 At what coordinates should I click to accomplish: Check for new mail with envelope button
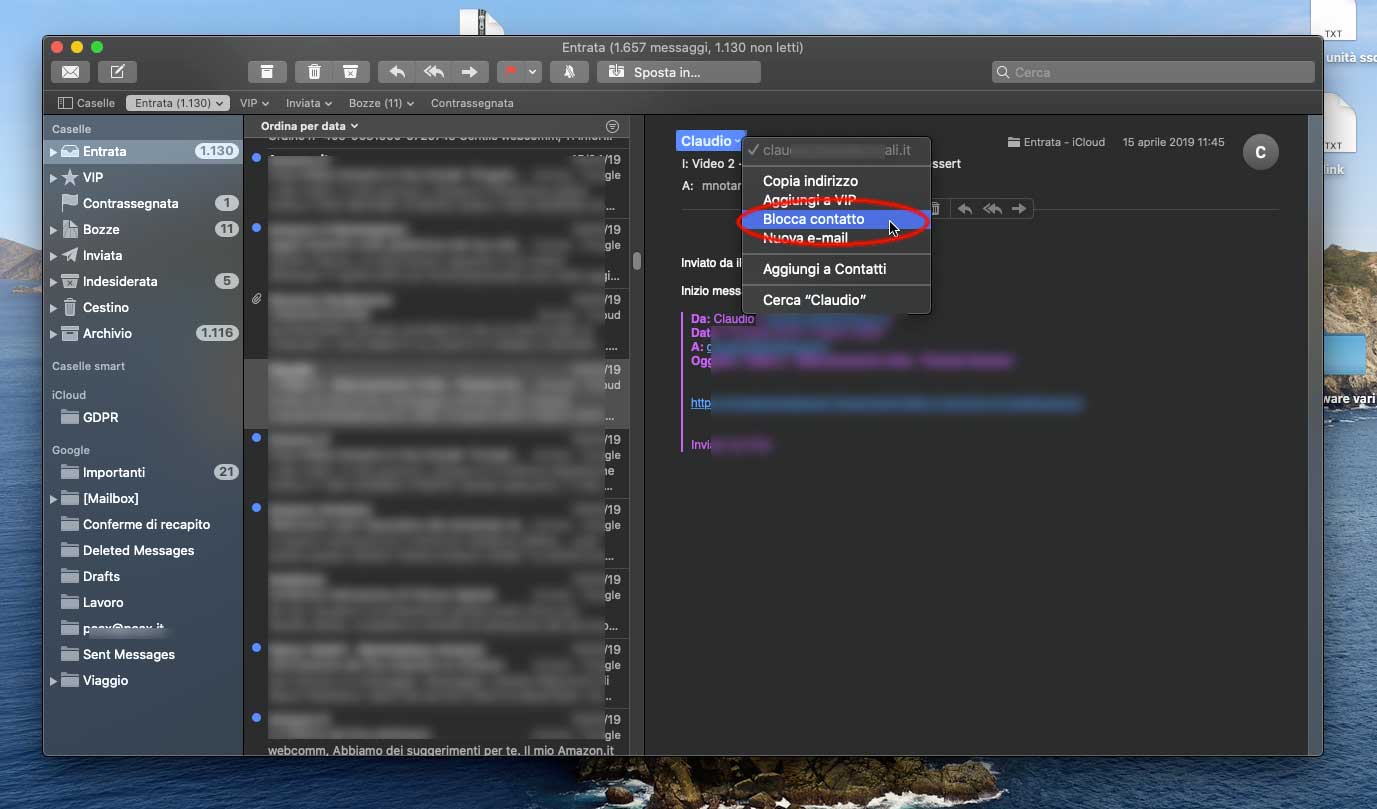70,72
